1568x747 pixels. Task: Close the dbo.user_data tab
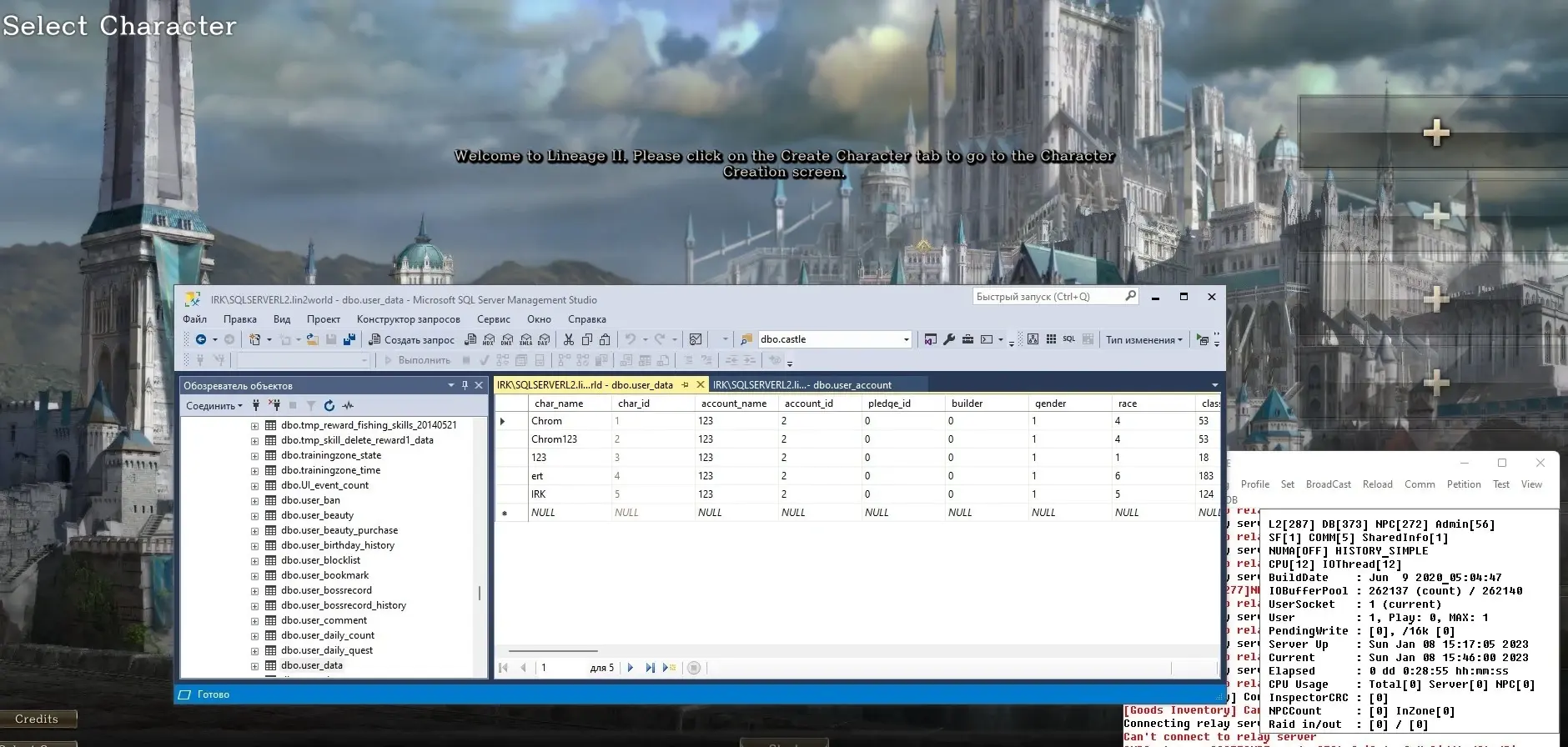coord(701,384)
